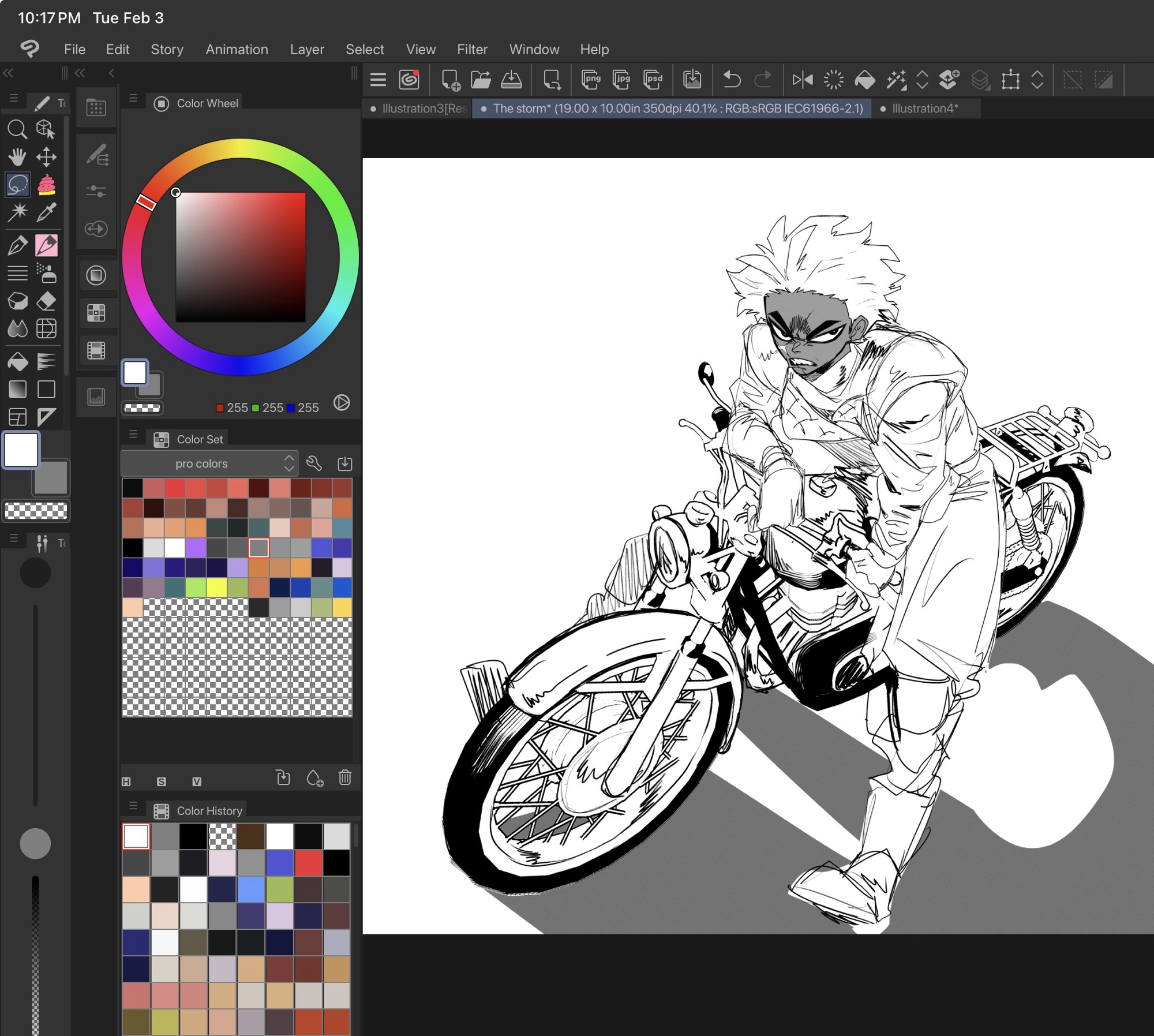Click inside the color wheel saturation square

[x=241, y=257]
